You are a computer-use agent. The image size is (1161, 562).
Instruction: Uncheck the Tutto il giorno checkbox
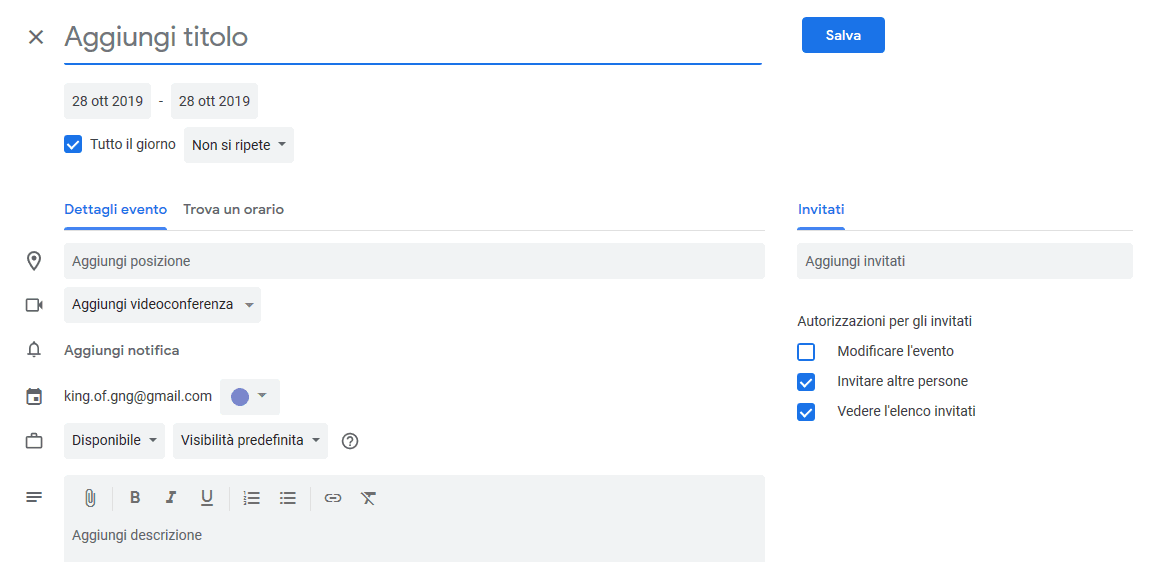73,144
